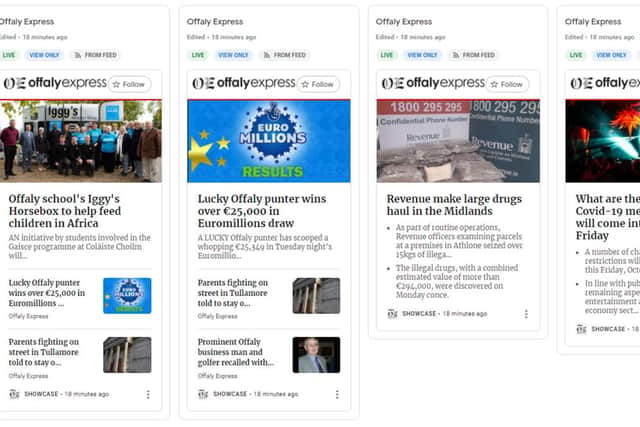Viewport: 640px width, 427px height.
Task: Open the Revenue drugs seizure photo
Action: pyautogui.click(x=458, y=141)
